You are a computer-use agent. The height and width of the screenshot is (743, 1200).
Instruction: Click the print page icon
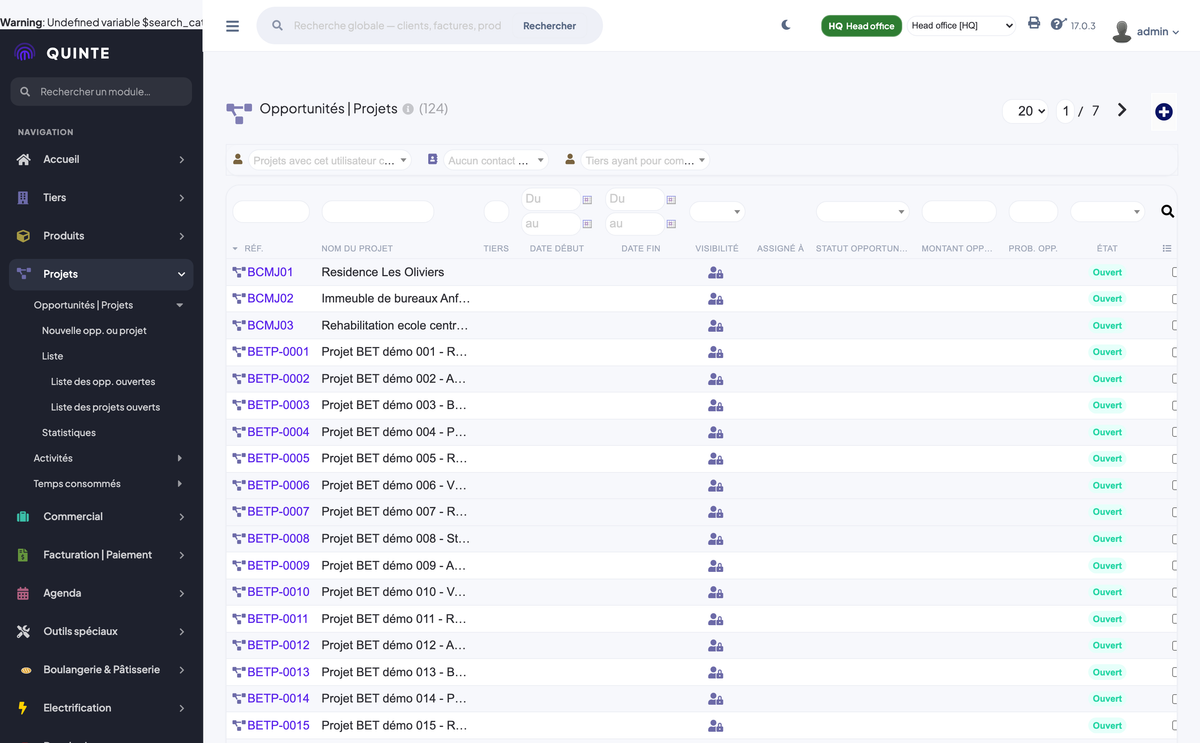[x=1034, y=23]
